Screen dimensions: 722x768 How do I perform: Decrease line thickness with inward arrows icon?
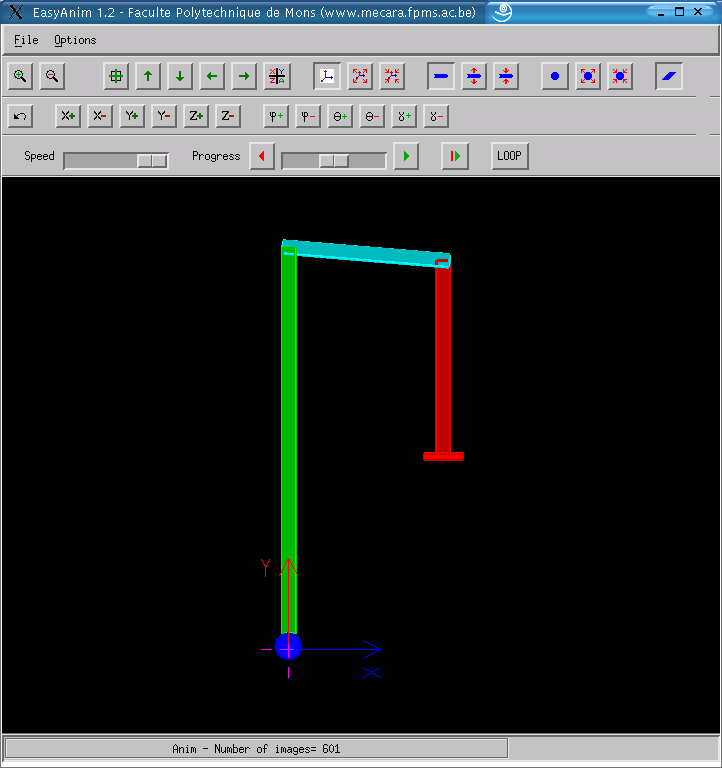click(506, 76)
